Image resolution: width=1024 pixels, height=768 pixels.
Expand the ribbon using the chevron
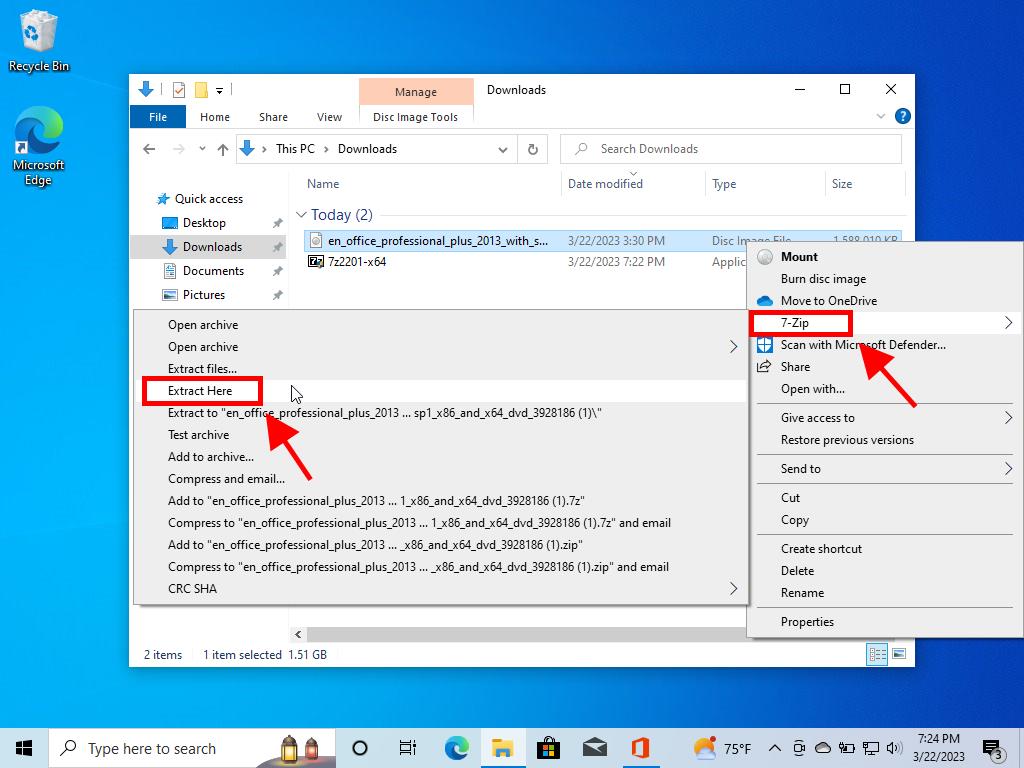coord(881,117)
